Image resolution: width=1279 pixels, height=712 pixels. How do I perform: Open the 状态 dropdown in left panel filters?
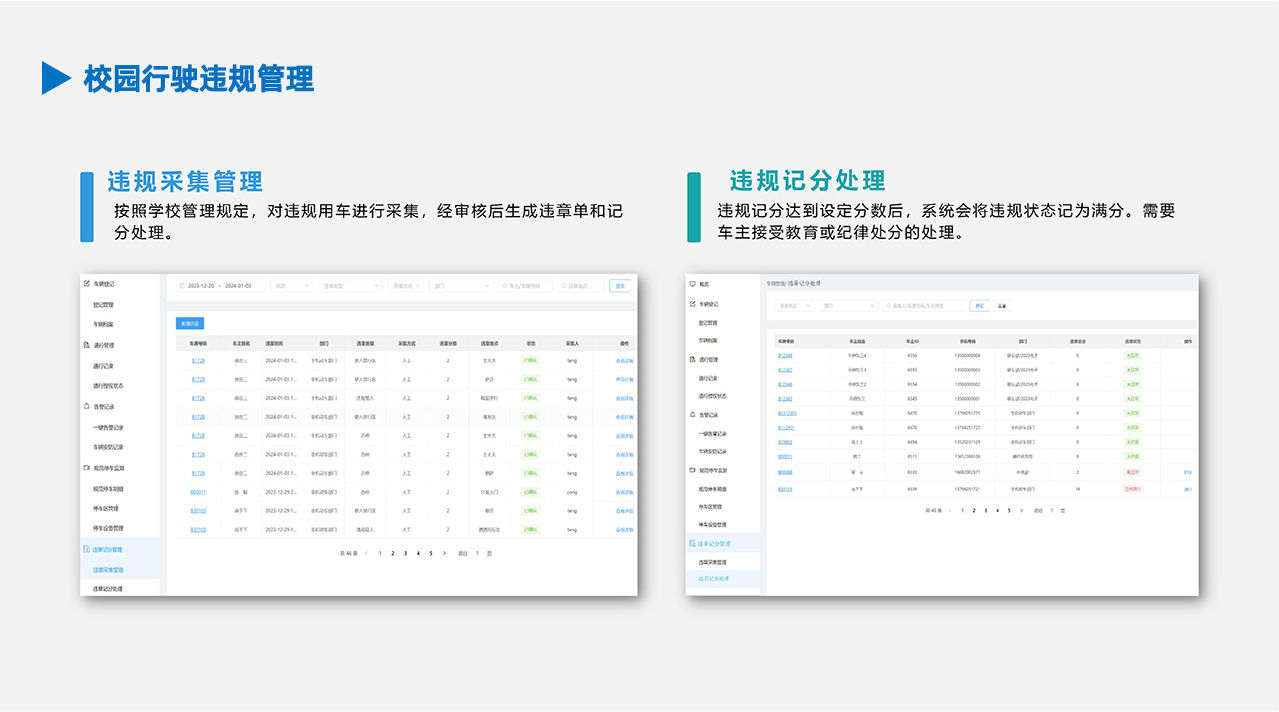tap(291, 286)
